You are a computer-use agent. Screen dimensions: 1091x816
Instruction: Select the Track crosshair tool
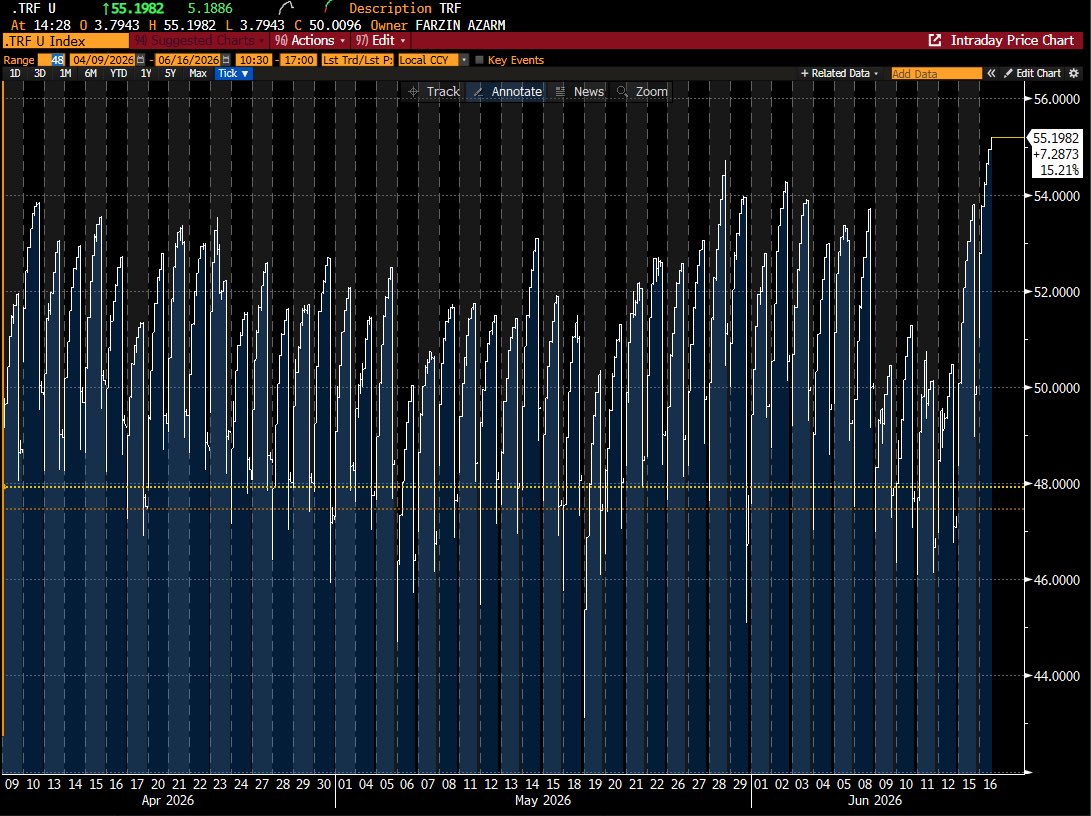click(x=434, y=91)
